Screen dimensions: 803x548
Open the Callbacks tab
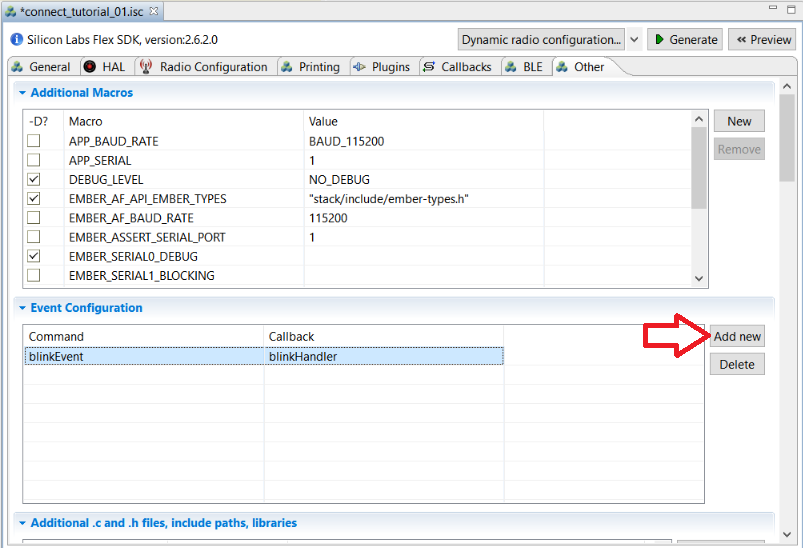point(458,67)
